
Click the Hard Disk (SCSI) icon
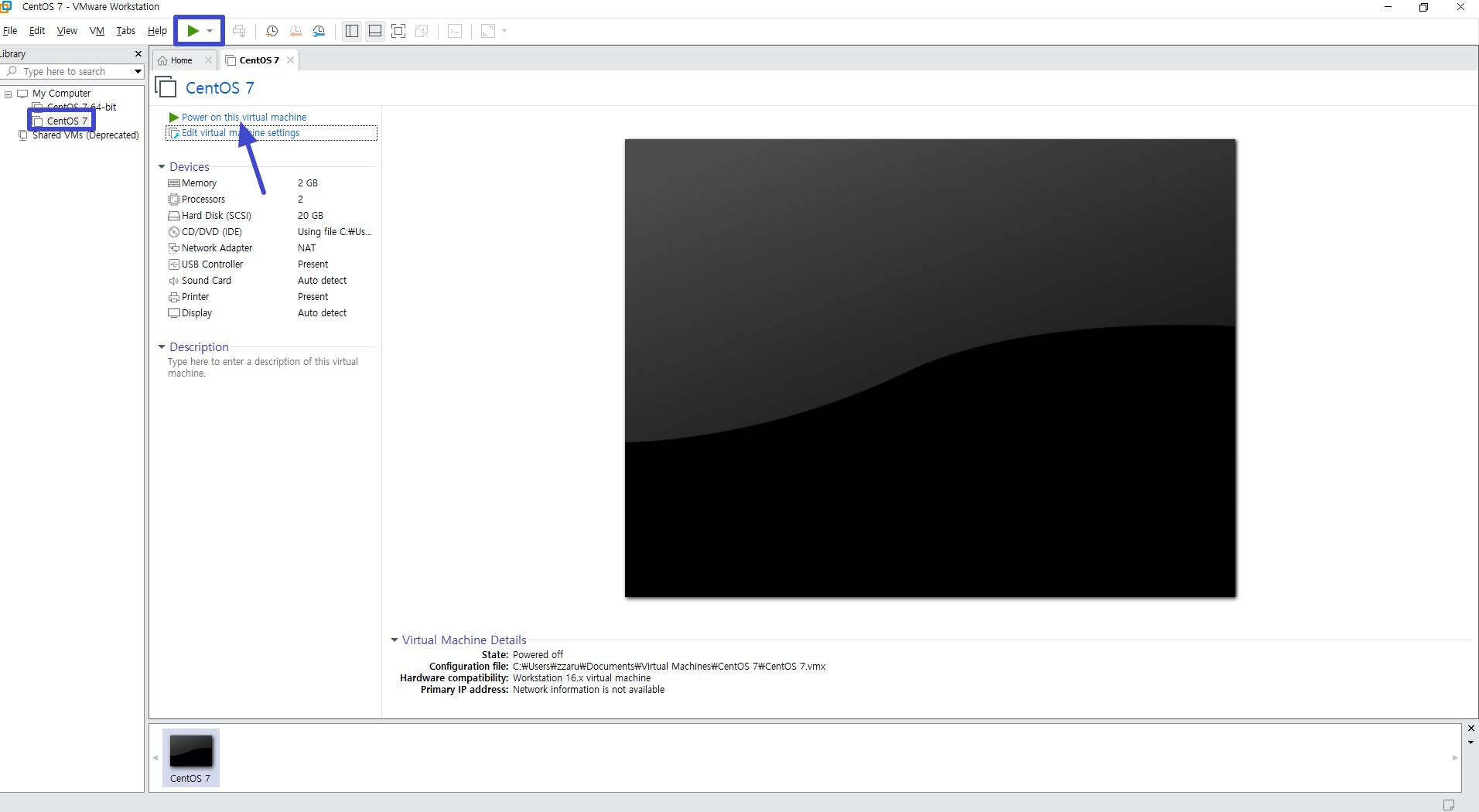tap(174, 216)
